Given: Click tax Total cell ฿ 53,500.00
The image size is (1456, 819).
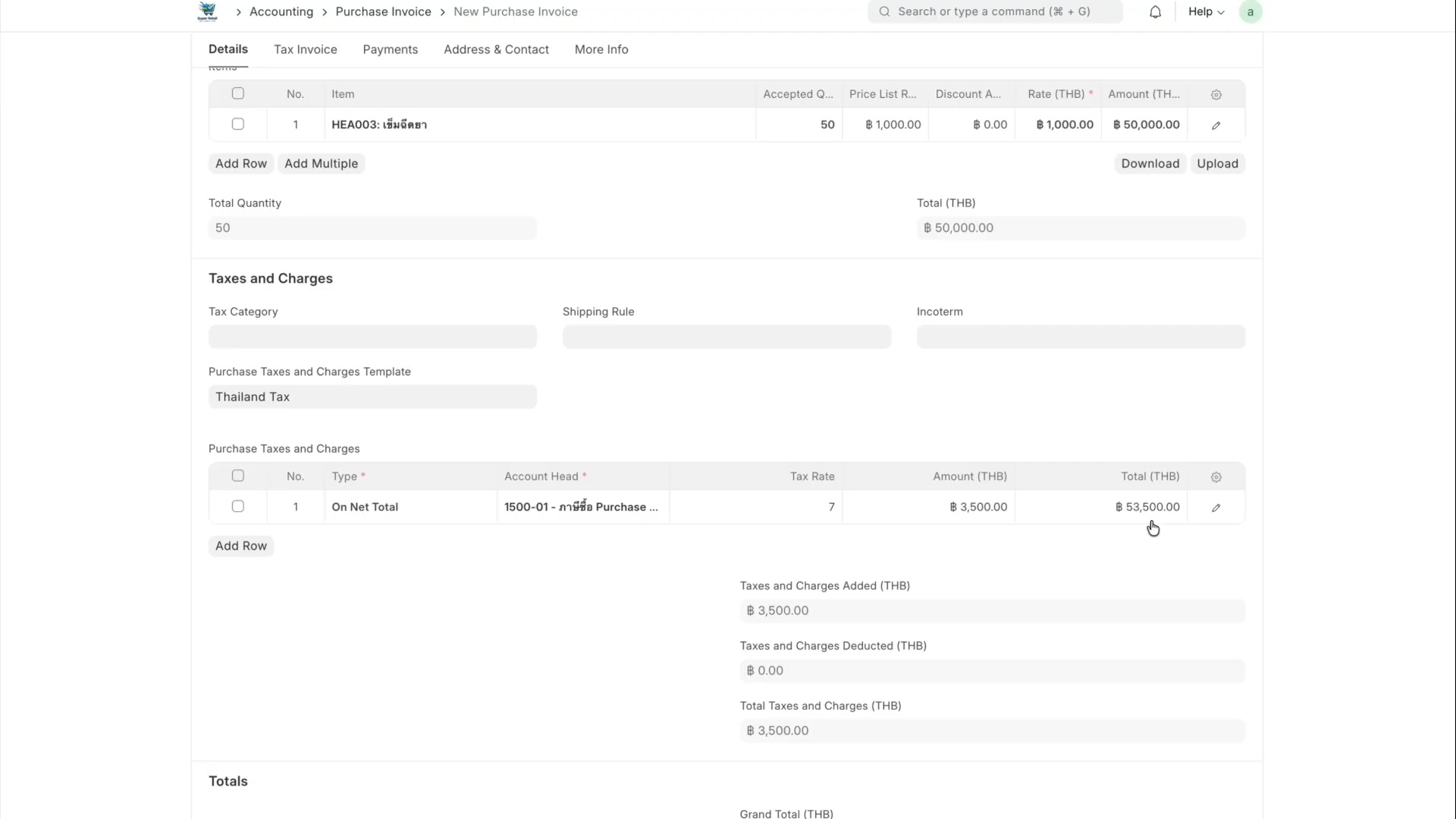Looking at the screenshot, I should click(x=1101, y=507).
